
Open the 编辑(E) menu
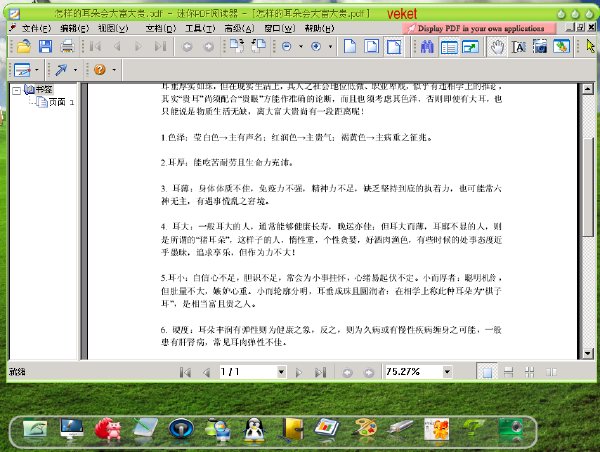coord(75,28)
